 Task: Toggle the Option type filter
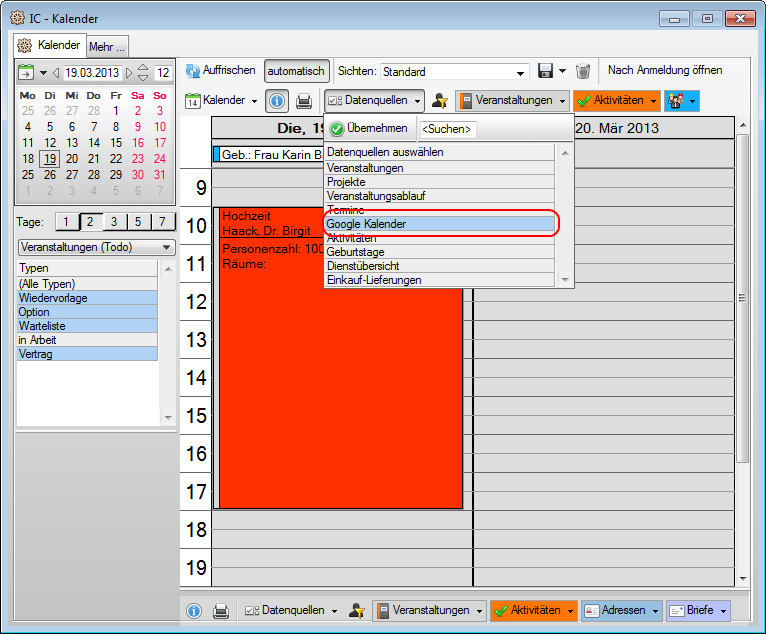(x=87, y=312)
